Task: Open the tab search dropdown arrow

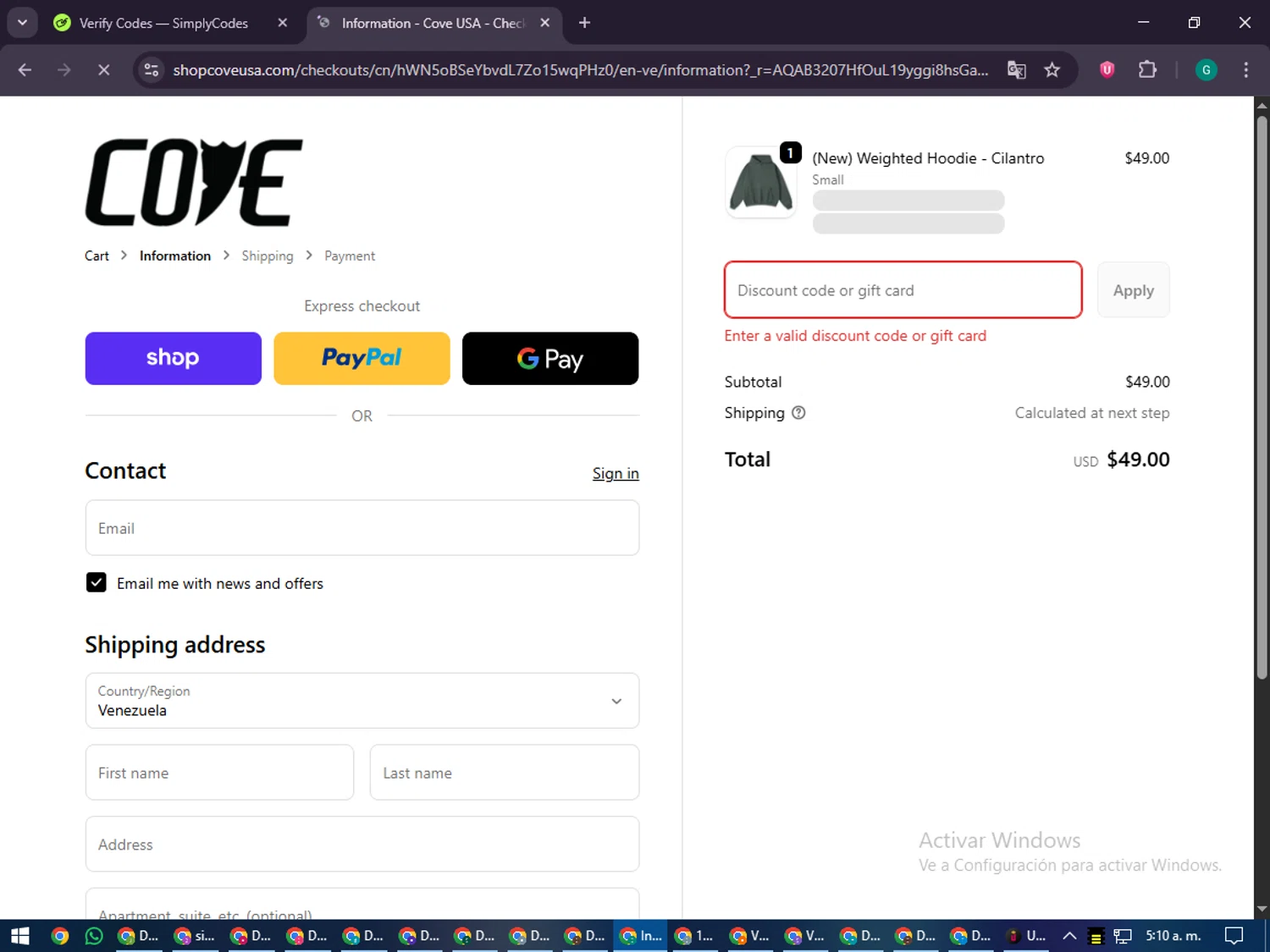Action: tap(22, 23)
